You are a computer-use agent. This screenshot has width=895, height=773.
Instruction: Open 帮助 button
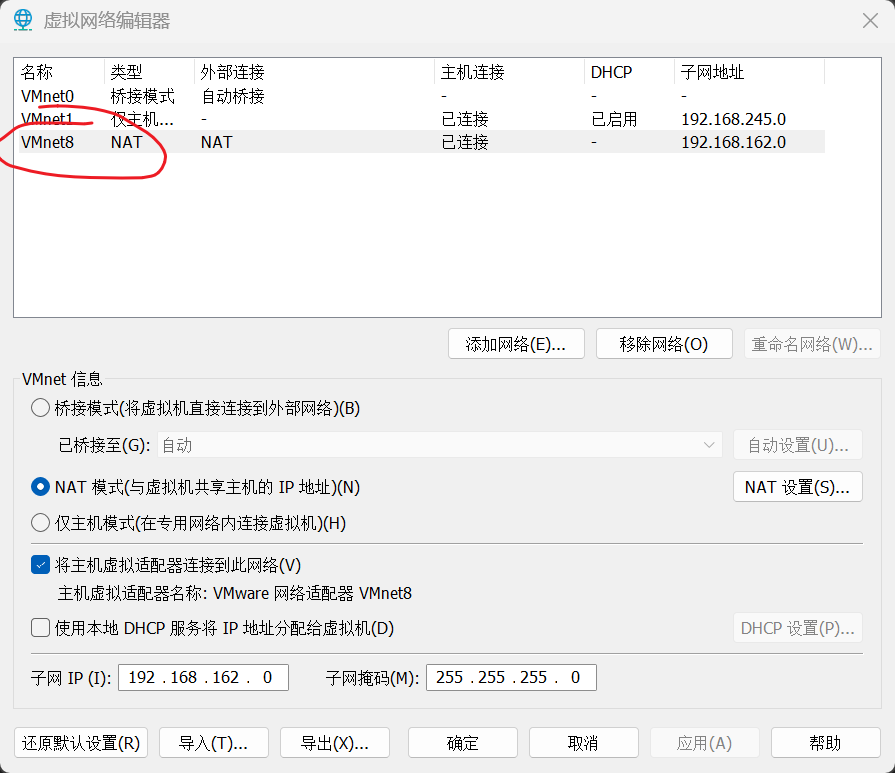click(825, 743)
